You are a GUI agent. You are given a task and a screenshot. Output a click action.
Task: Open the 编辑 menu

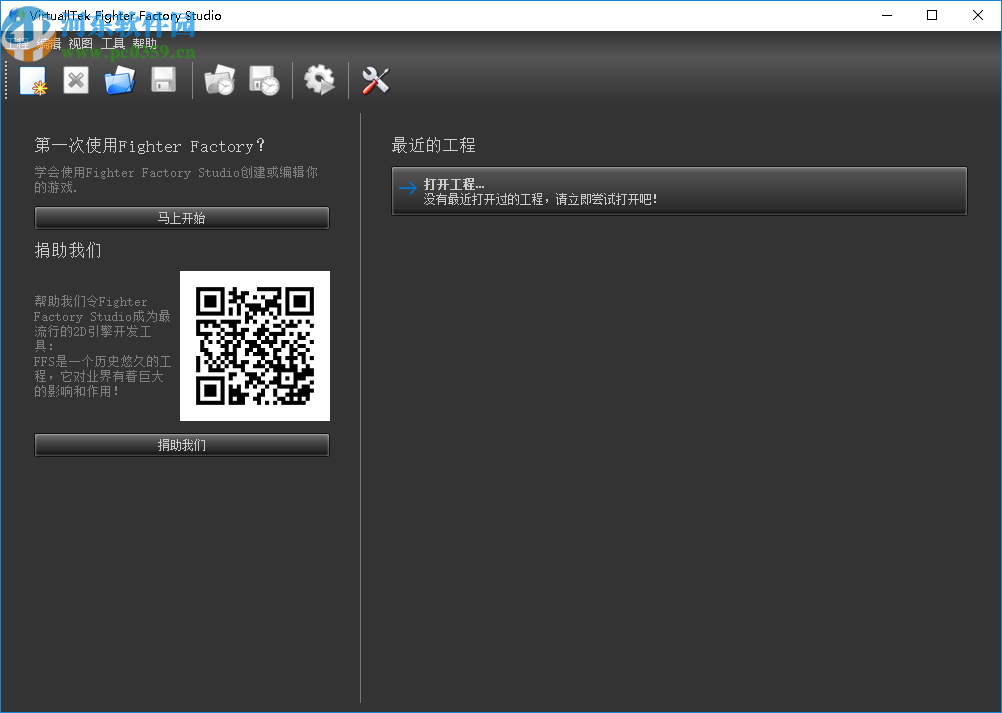pos(50,44)
